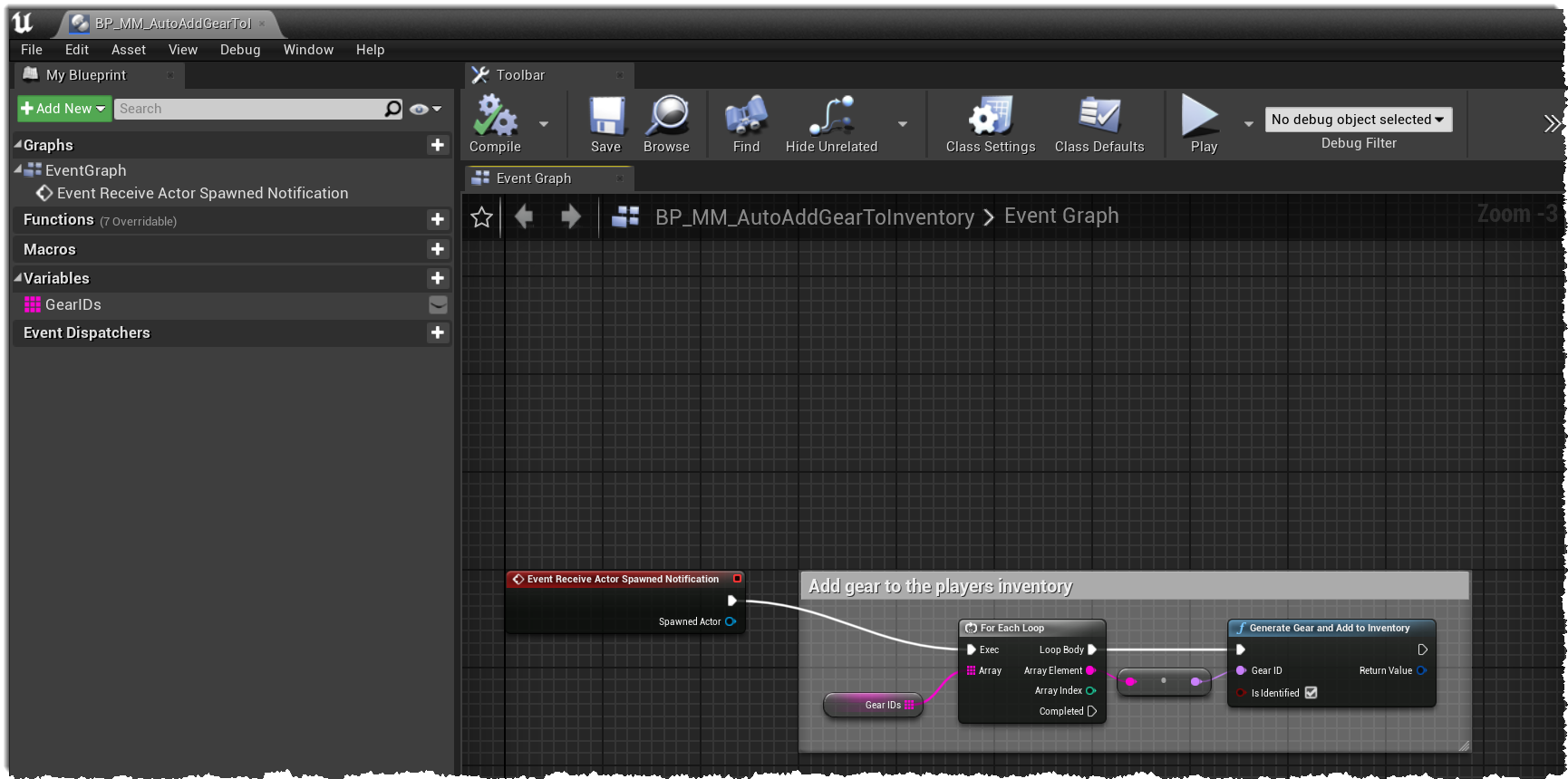Viewport: 1568px width, 779px height.
Task: Add a new variable with plus button
Action: pyautogui.click(x=438, y=278)
